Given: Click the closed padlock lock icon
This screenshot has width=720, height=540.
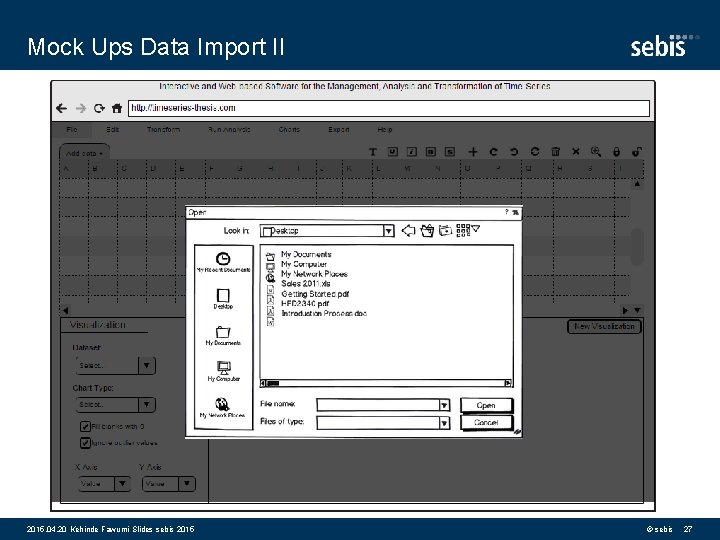Looking at the screenshot, I should 616,152.
